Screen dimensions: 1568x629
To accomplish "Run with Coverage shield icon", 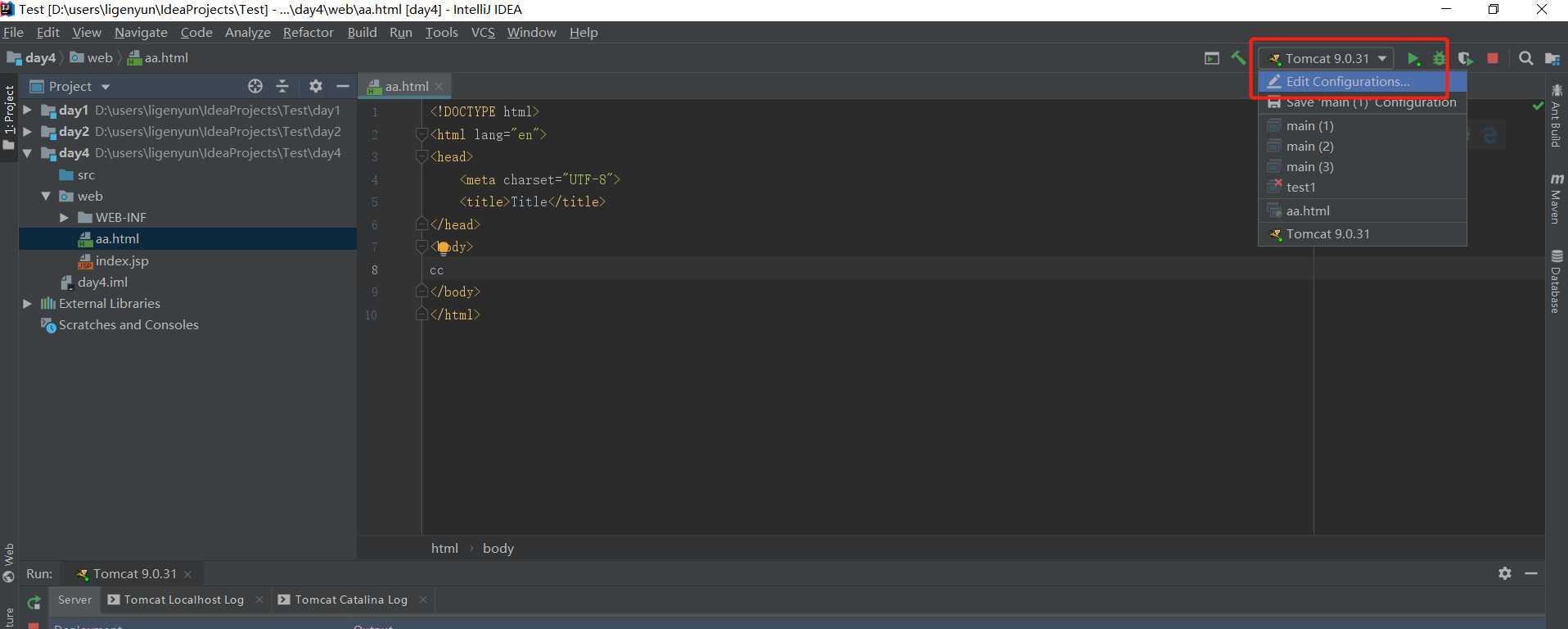I will pyautogui.click(x=1466, y=59).
